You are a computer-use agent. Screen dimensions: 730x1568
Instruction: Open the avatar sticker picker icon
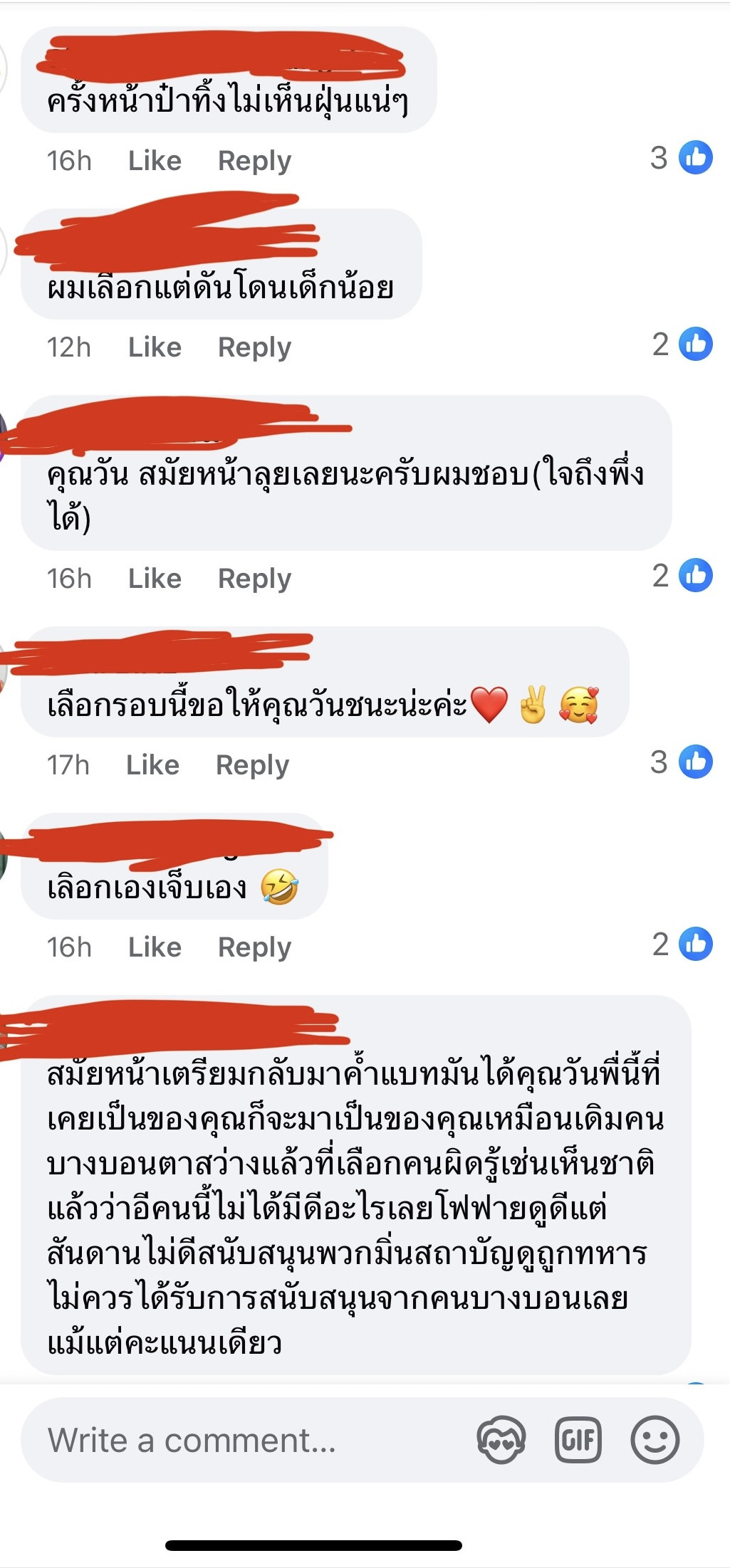pos(501,1439)
